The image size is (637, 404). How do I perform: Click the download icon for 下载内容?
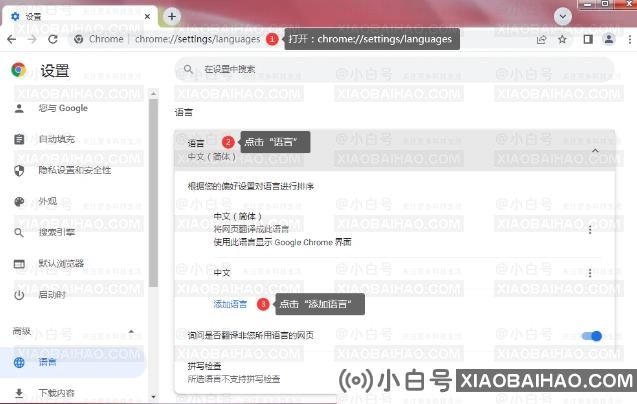pos(19,393)
